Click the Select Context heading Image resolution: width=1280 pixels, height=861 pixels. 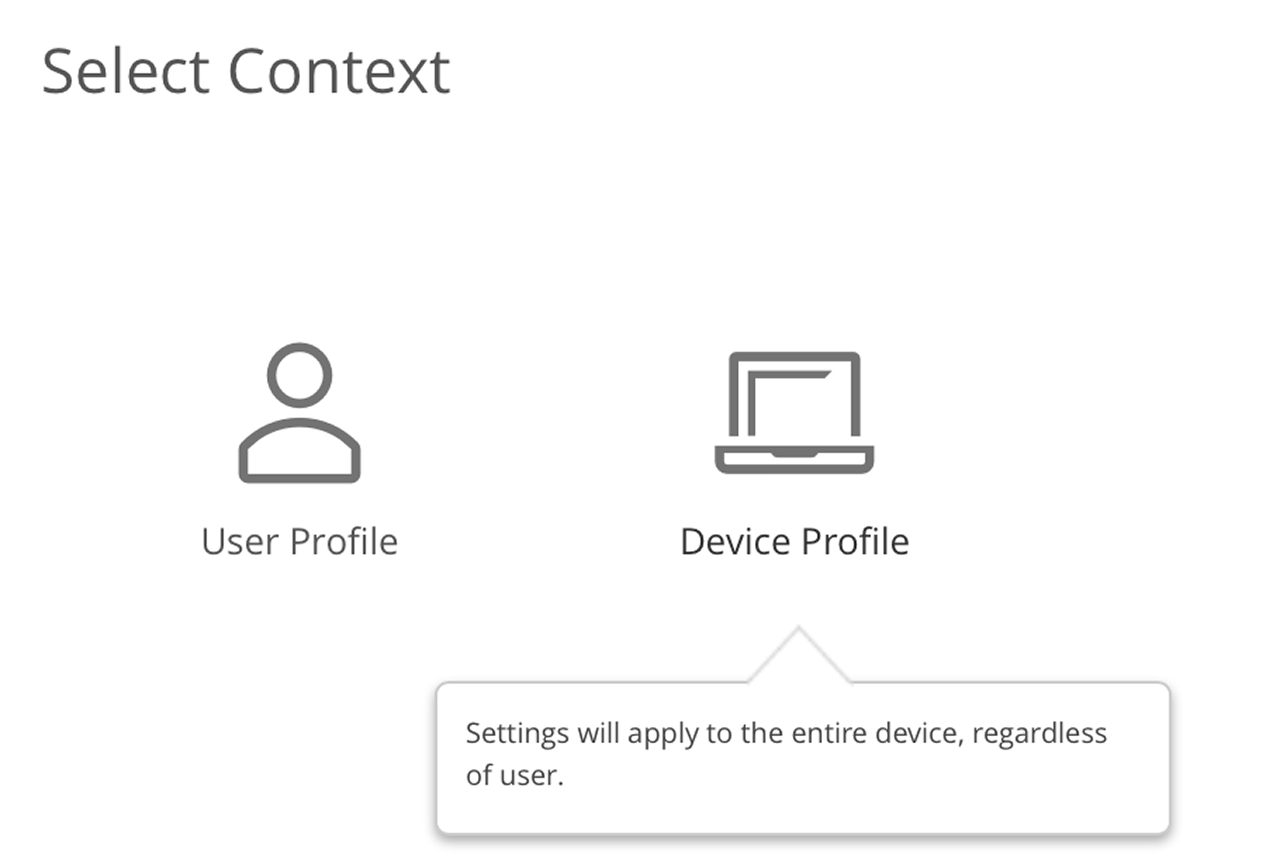click(x=246, y=72)
